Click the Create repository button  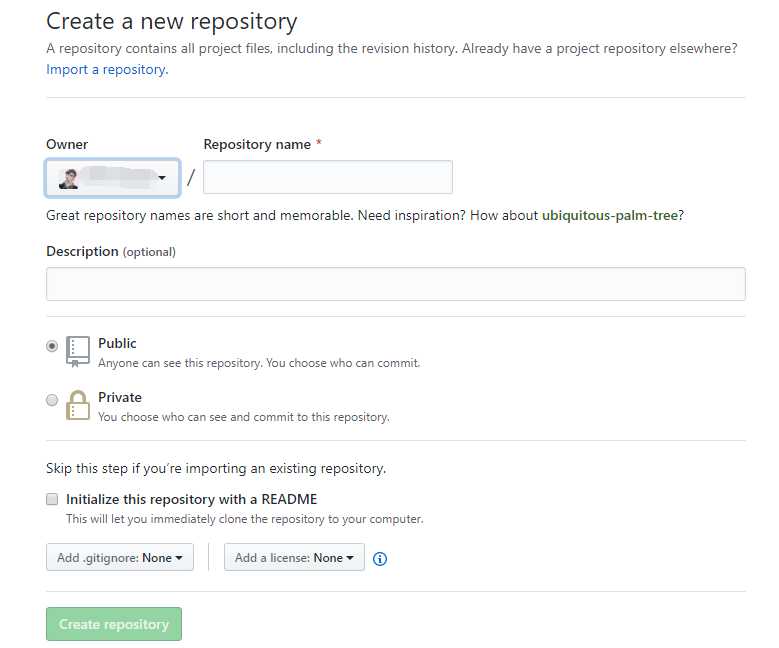(x=114, y=624)
